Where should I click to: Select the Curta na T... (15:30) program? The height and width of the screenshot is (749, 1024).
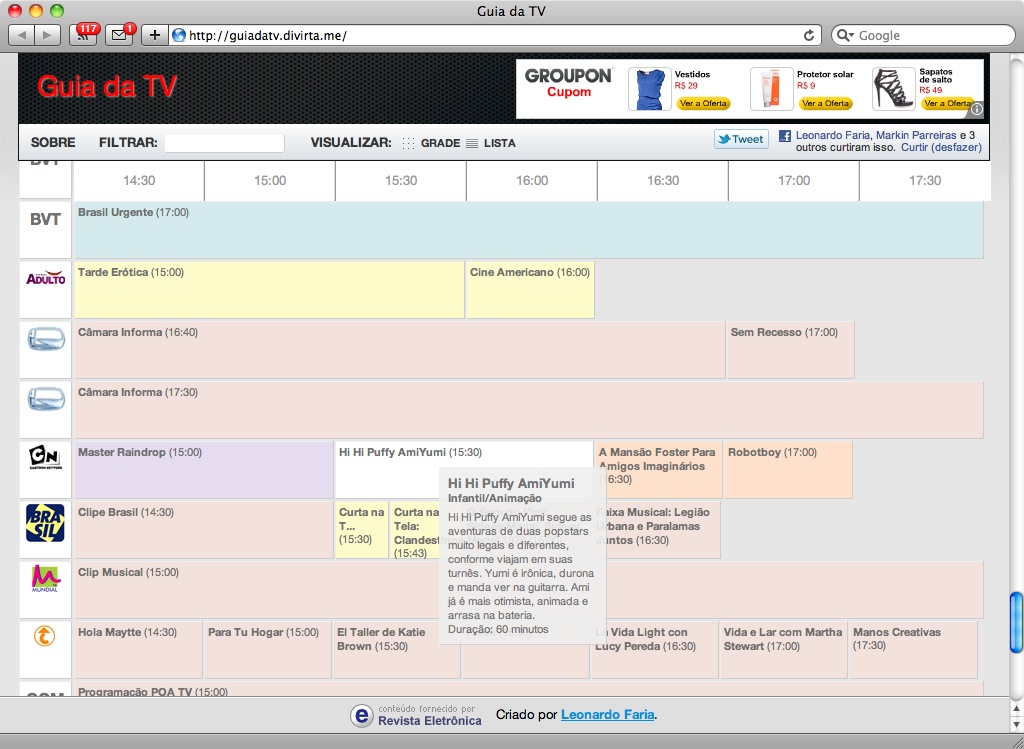(x=362, y=530)
